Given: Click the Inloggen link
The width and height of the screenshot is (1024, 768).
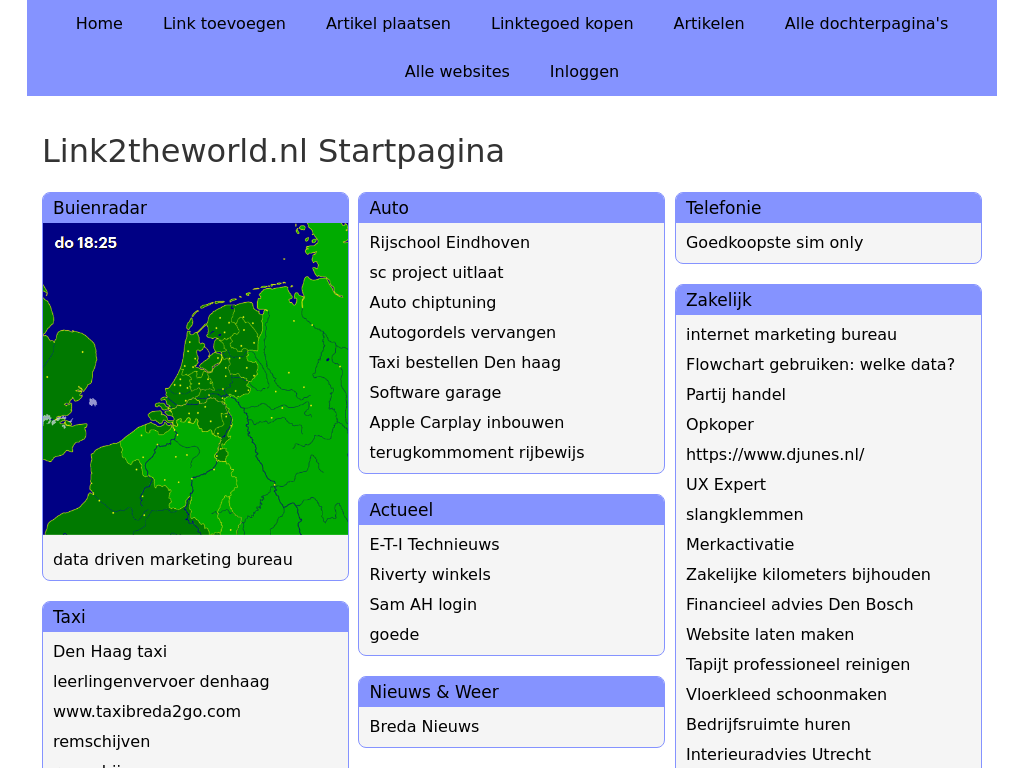Looking at the screenshot, I should click(x=584, y=71).
